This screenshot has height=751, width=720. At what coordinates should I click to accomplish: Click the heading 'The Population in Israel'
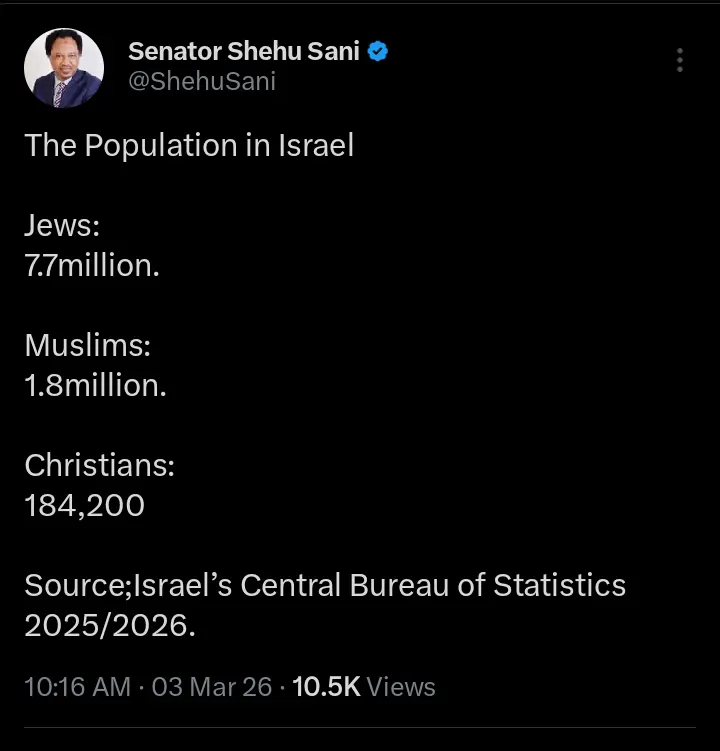point(189,146)
